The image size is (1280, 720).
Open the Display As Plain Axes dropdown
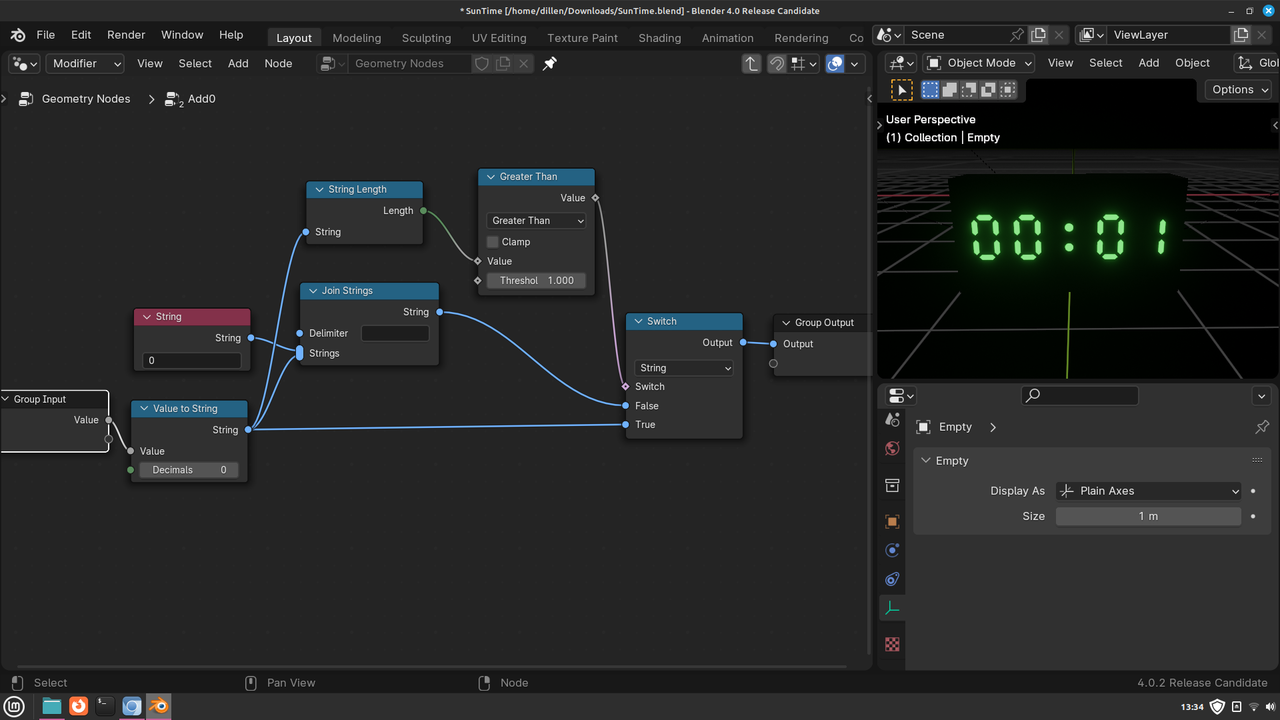(1148, 491)
